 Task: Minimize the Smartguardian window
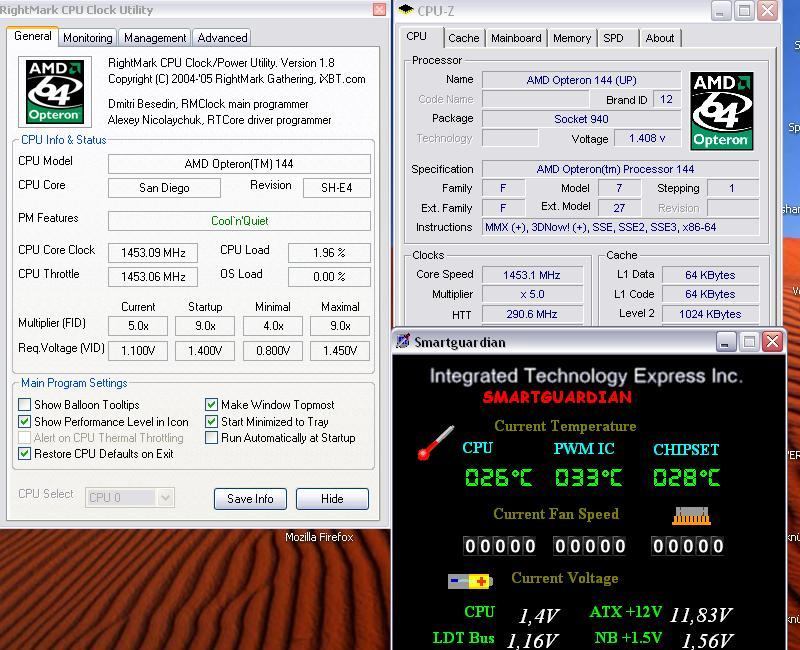coord(725,341)
